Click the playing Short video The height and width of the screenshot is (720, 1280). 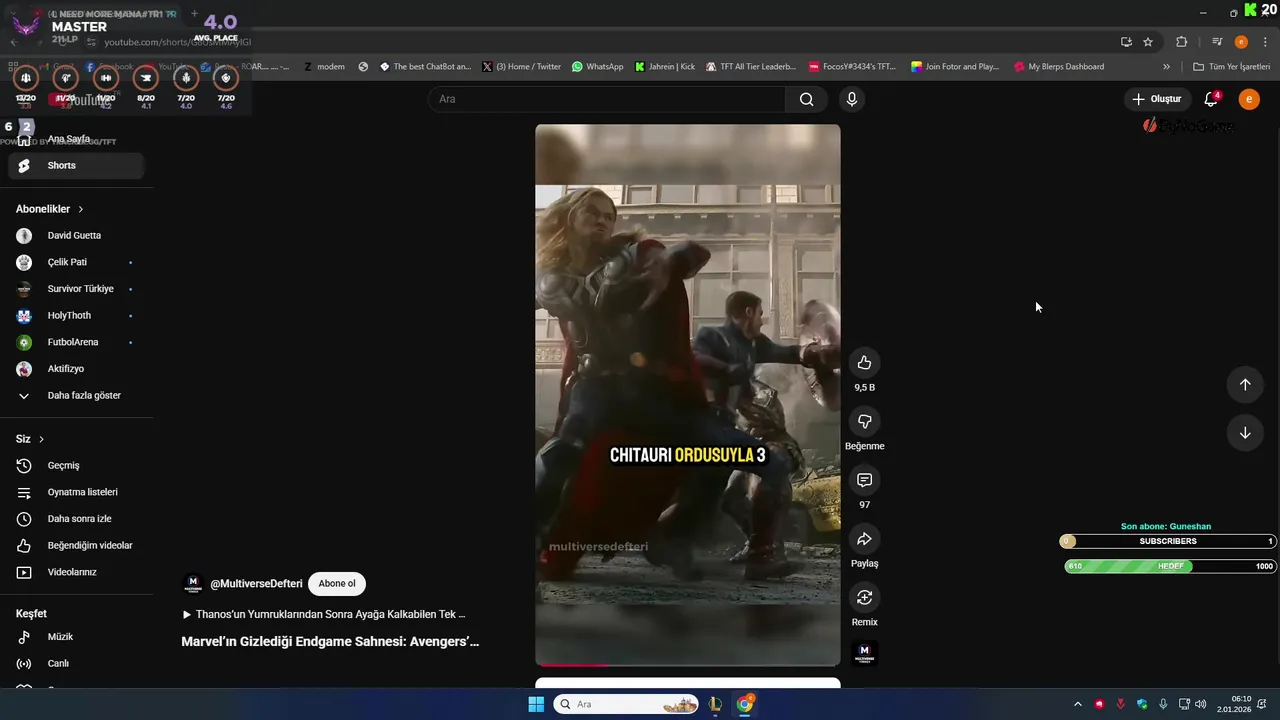click(688, 395)
